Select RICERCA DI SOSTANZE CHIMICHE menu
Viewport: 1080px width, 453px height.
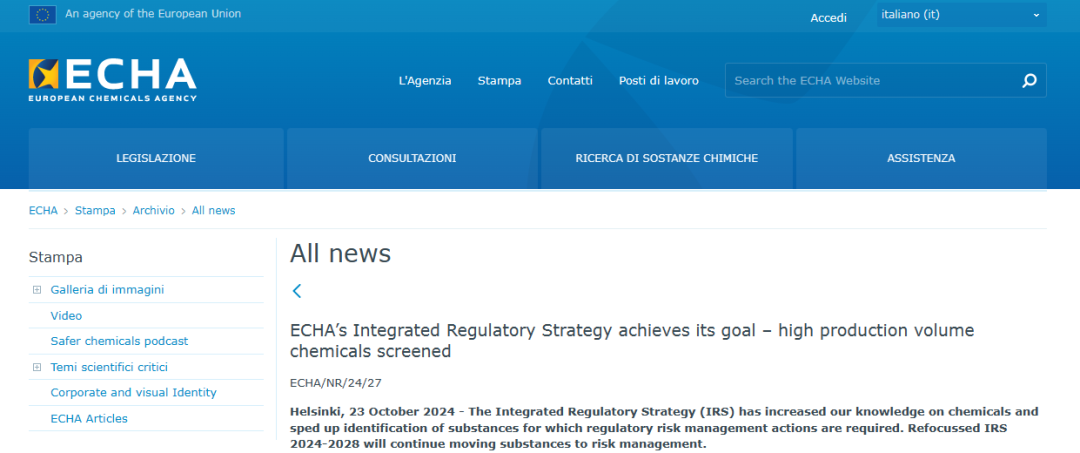(666, 158)
